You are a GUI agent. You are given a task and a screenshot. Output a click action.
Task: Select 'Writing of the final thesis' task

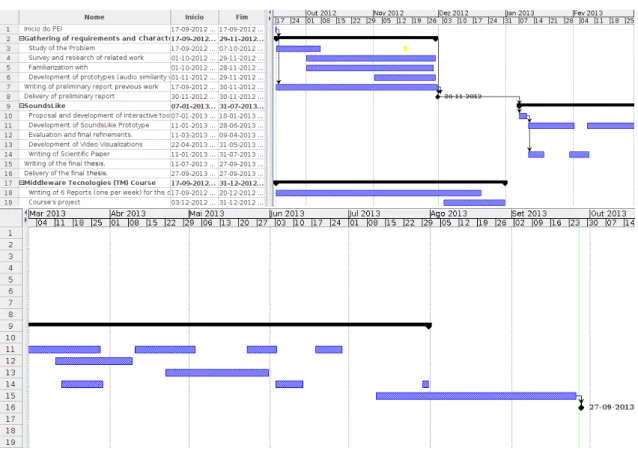[x=64, y=164]
